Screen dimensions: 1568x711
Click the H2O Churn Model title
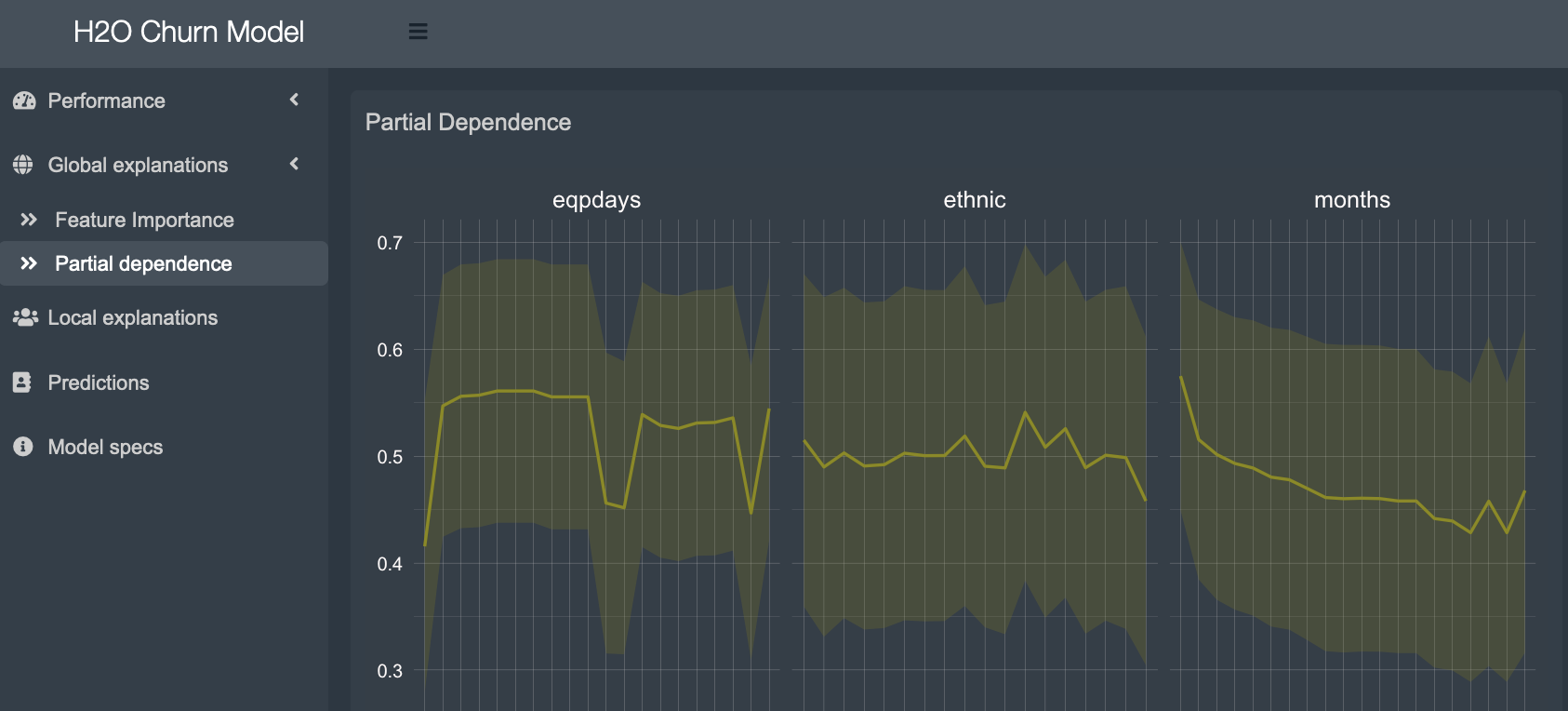tap(189, 32)
